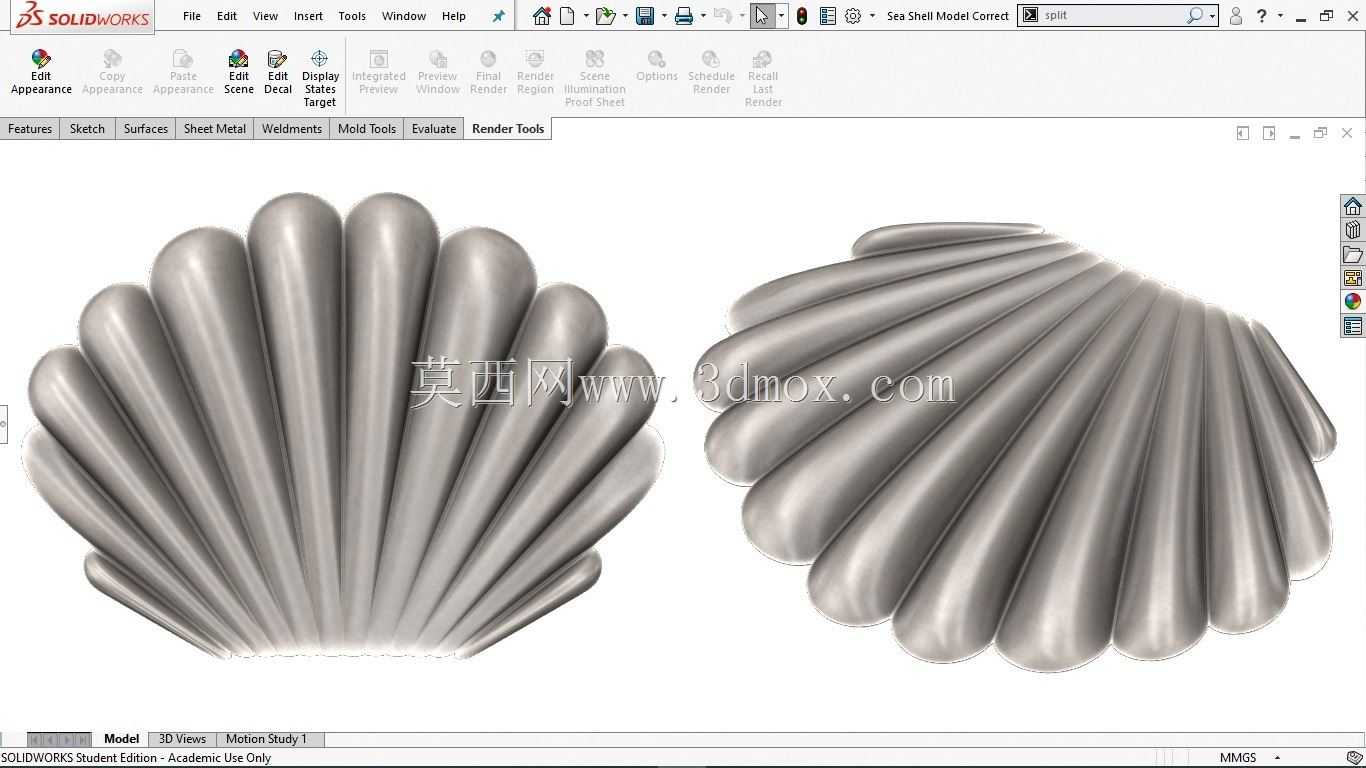Expand the Select tool dropdown arrow

click(781, 16)
